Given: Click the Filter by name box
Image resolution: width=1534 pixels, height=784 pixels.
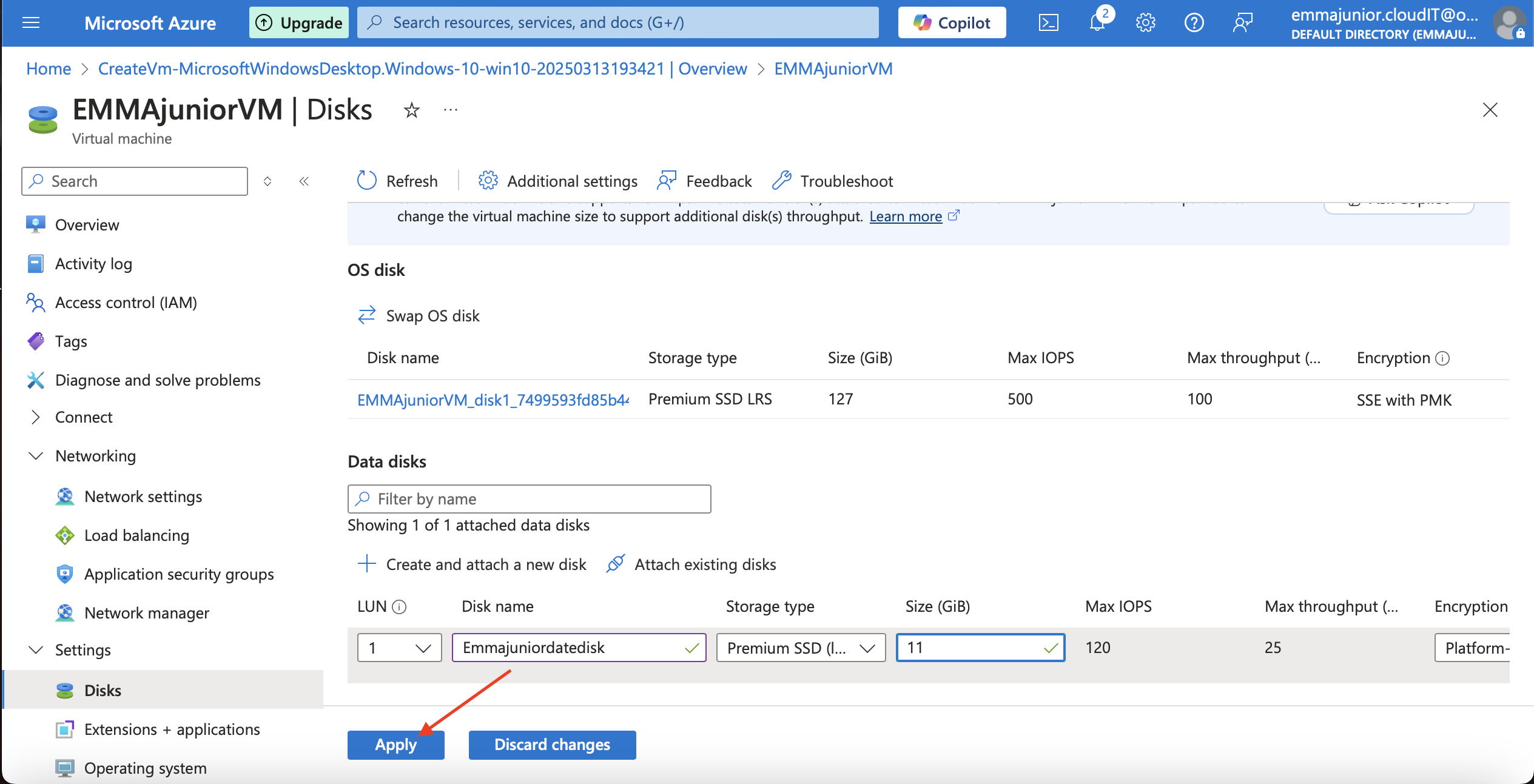Looking at the screenshot, I should pyautogui.click(x=529, y=498).
